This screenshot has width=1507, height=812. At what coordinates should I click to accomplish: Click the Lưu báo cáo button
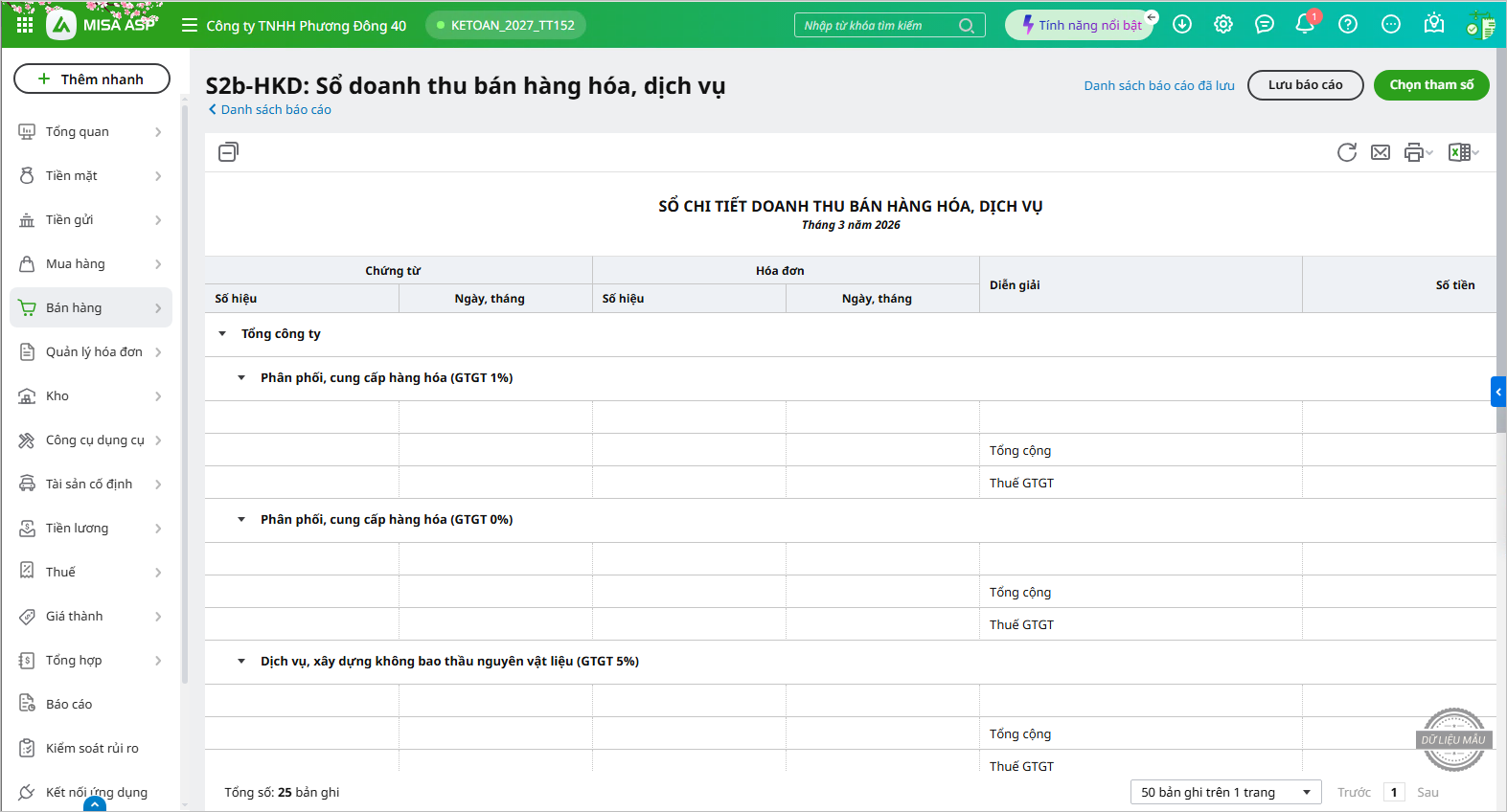coord(1305,85)
